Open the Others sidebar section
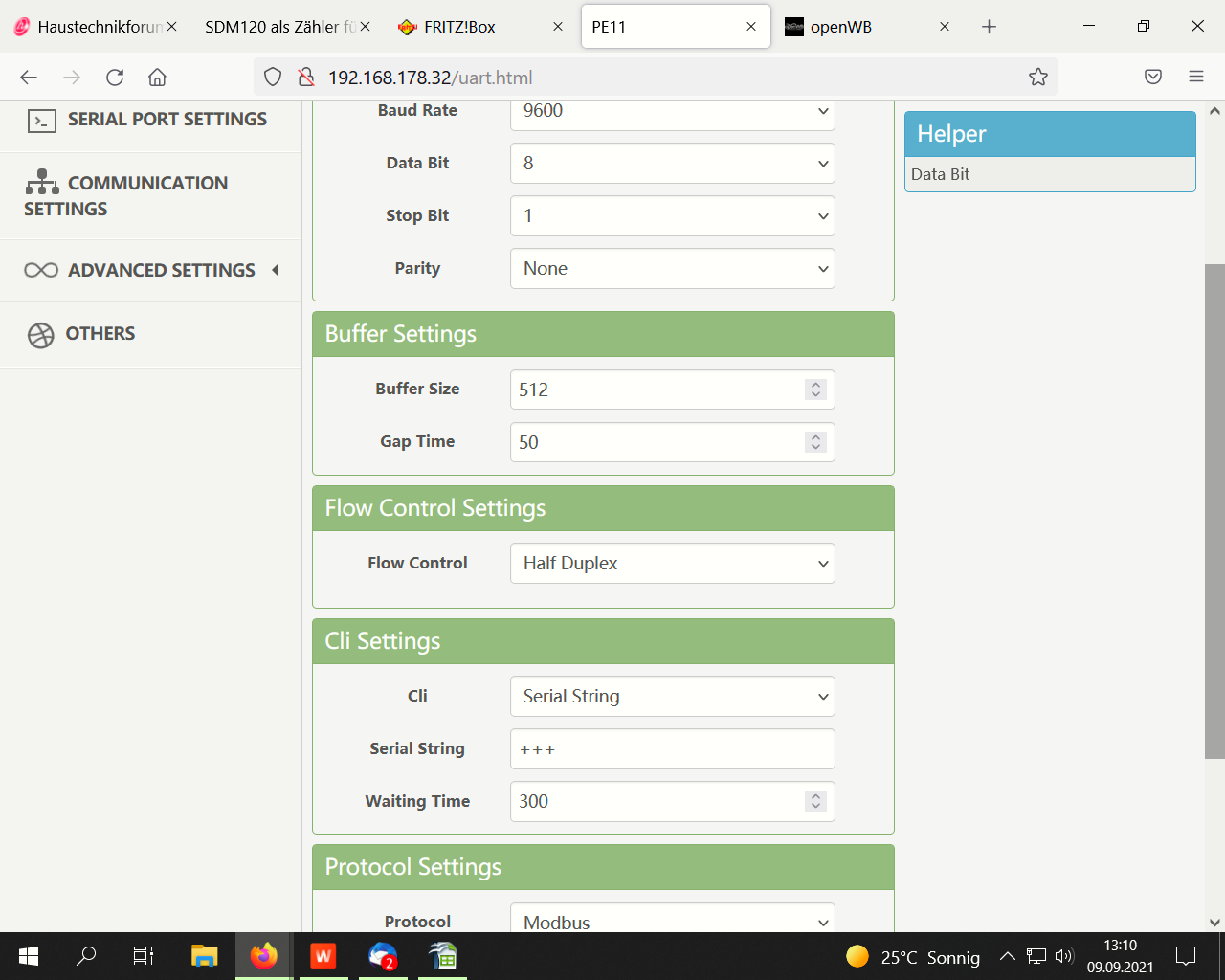The image size is (1225, 980). click(x=100, y=334)
